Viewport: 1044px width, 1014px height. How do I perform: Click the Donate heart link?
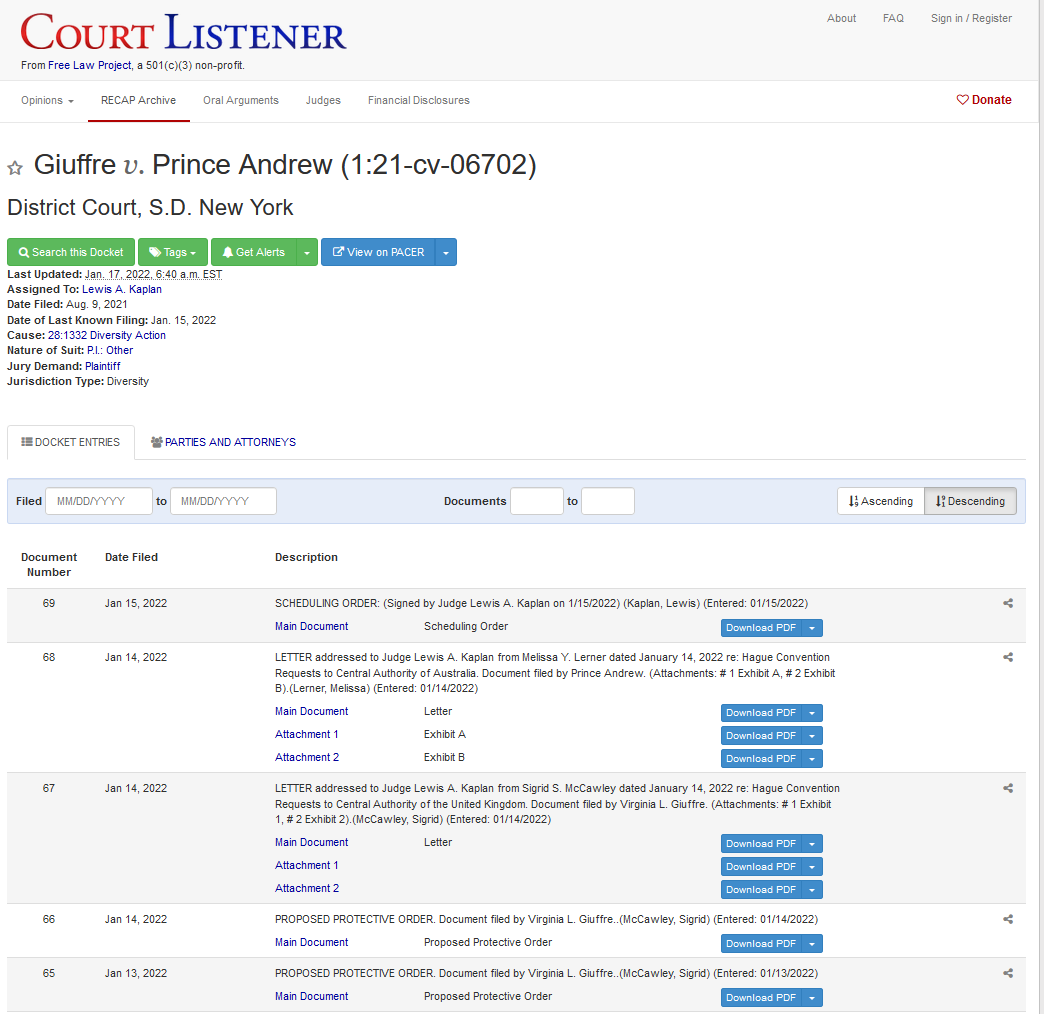(x=983, y=100)
